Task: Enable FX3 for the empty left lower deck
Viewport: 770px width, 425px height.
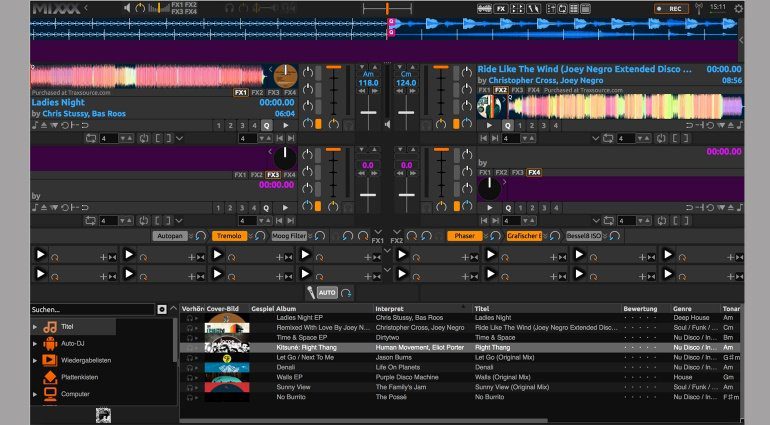Action: pyautogui.click(x=273, y=175)
